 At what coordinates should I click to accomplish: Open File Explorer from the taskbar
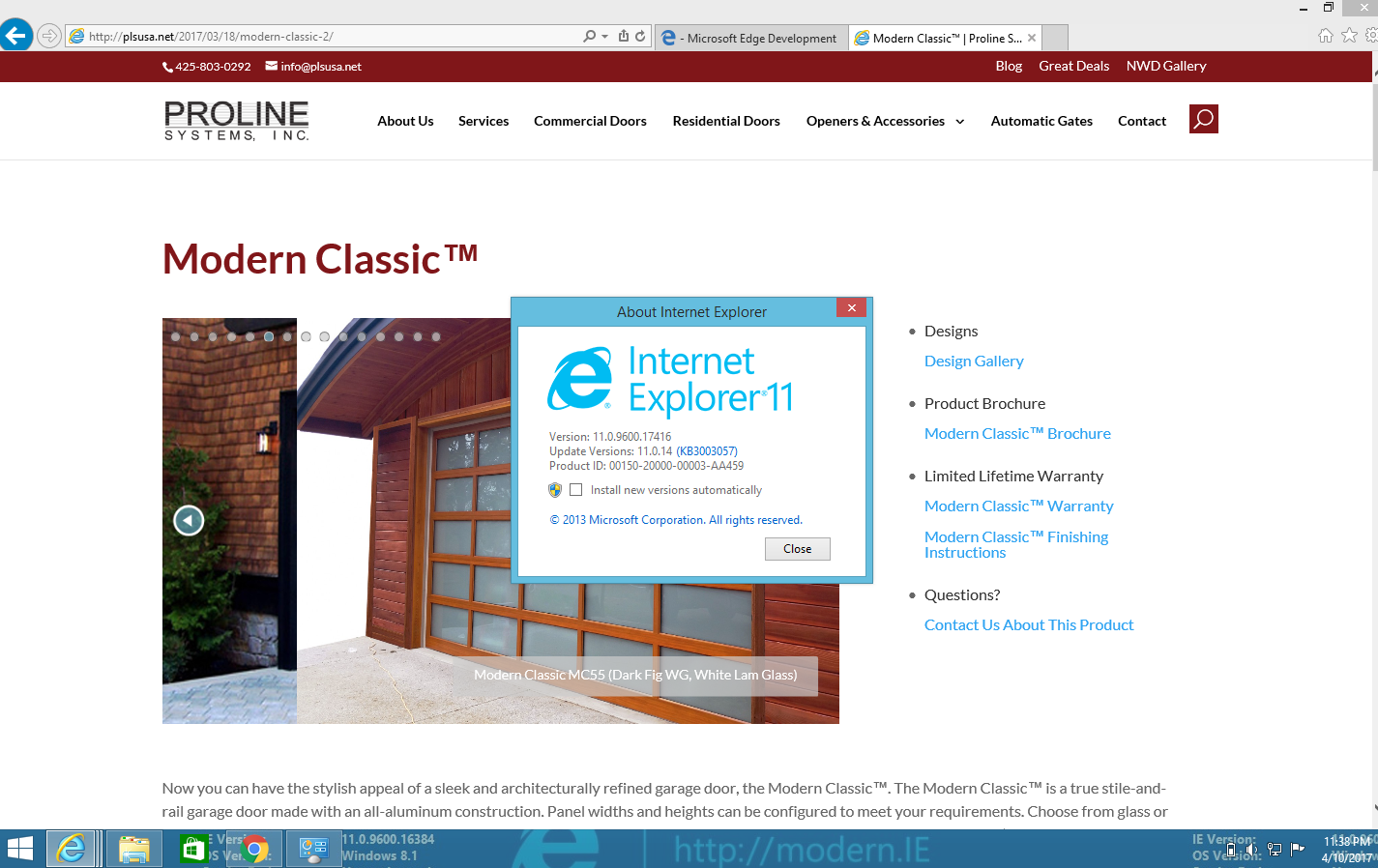[134, 849]
